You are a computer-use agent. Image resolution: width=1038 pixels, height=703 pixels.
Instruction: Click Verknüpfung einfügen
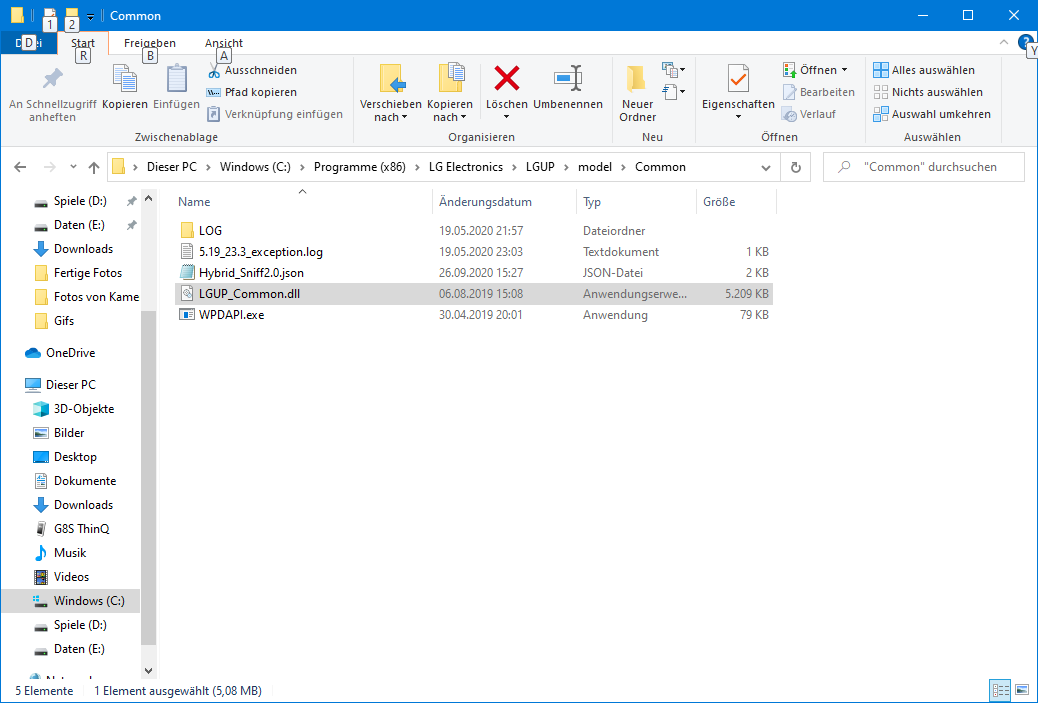[x=275, y=114]
